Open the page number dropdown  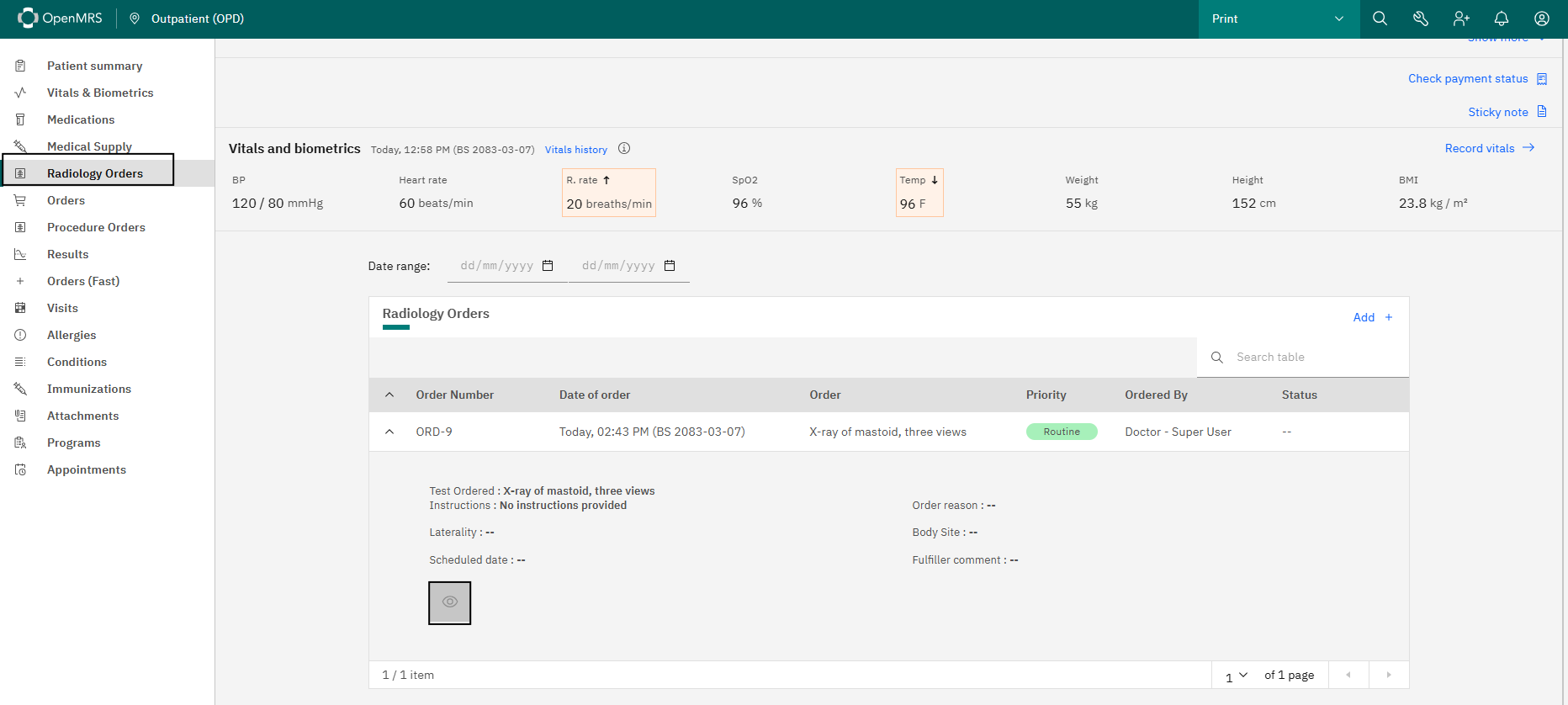(1237, 675)
